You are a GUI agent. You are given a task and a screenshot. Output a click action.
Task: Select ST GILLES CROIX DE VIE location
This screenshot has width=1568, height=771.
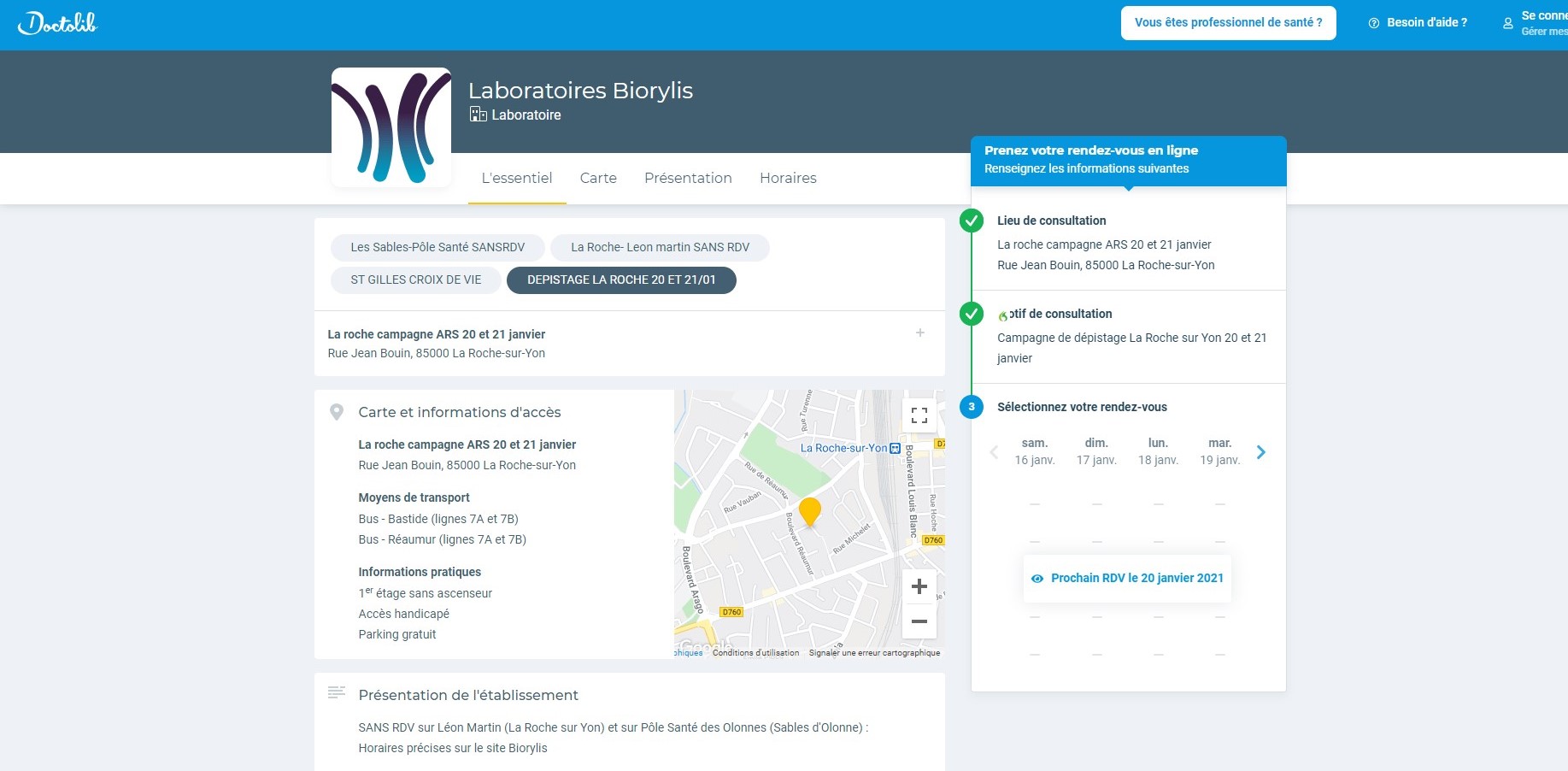click(416, 280)
